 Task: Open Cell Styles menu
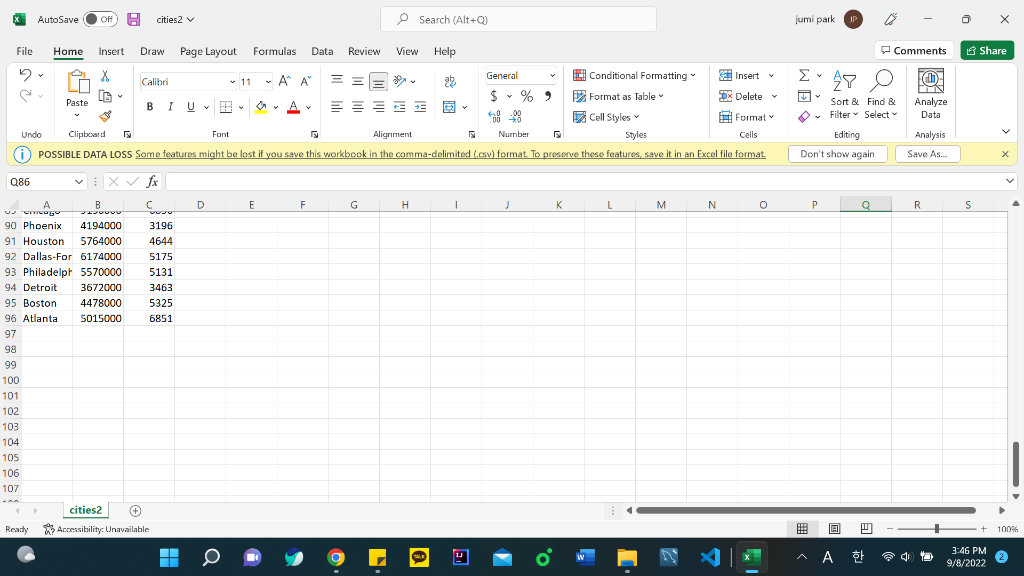point(606,117)
